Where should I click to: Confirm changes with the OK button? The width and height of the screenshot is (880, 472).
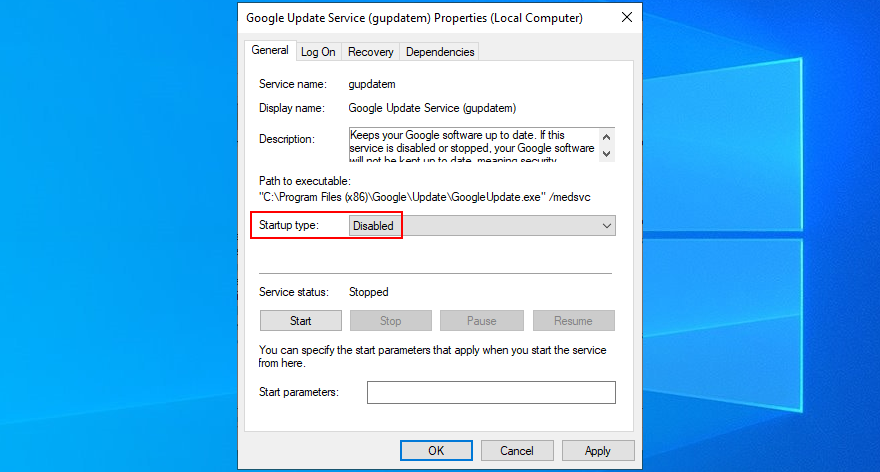tap(436, 451)
